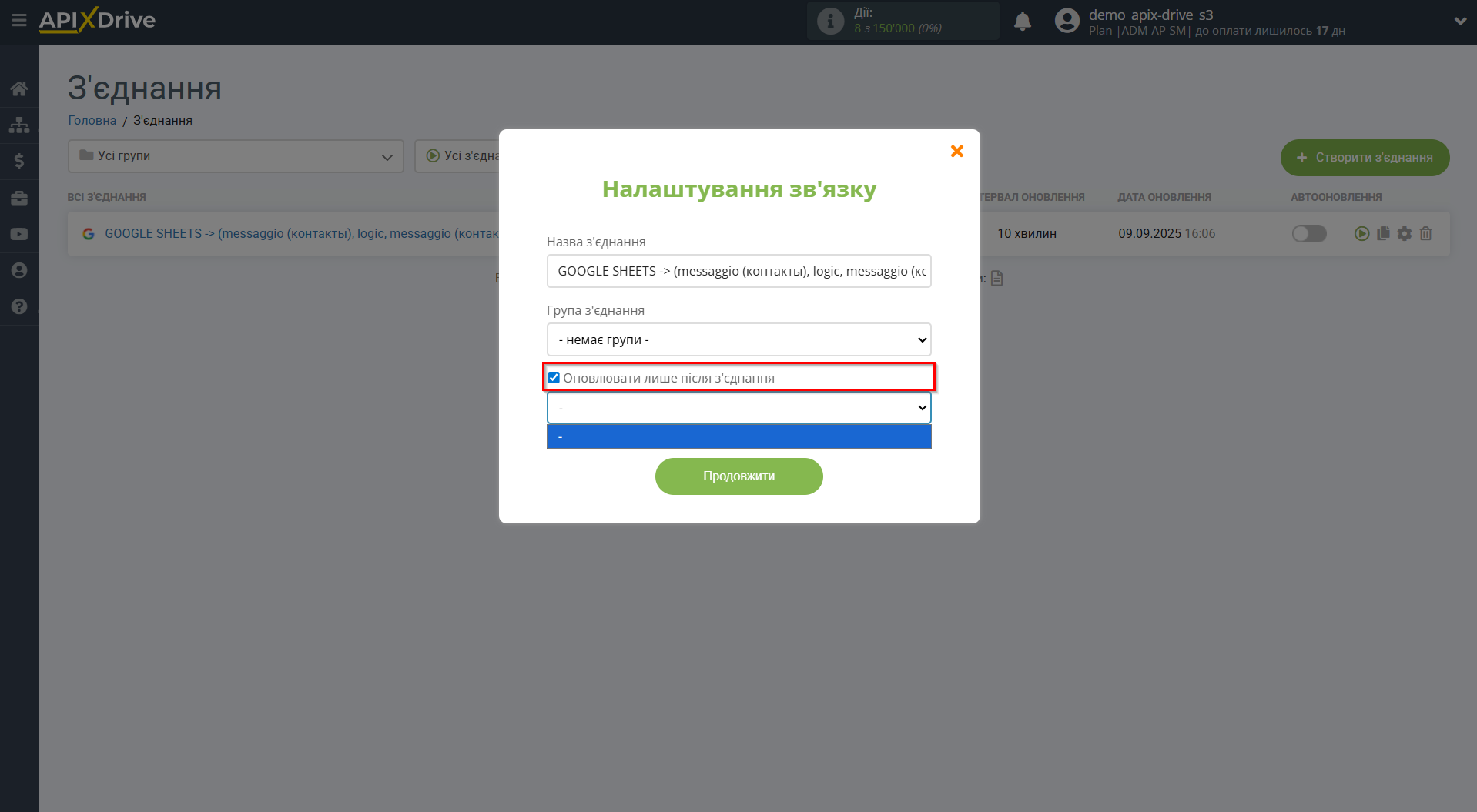The width and height of the screenshot is (1477, 812).
Task: Click the home icon in the sidebar
Action: click(19, 89)
